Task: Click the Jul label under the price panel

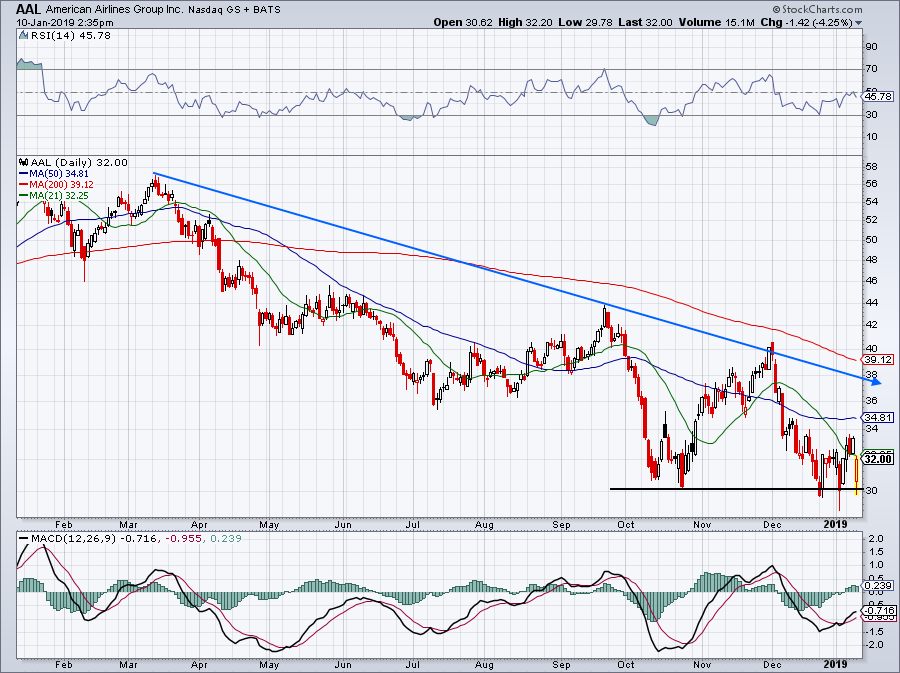Action: point(412,524)
